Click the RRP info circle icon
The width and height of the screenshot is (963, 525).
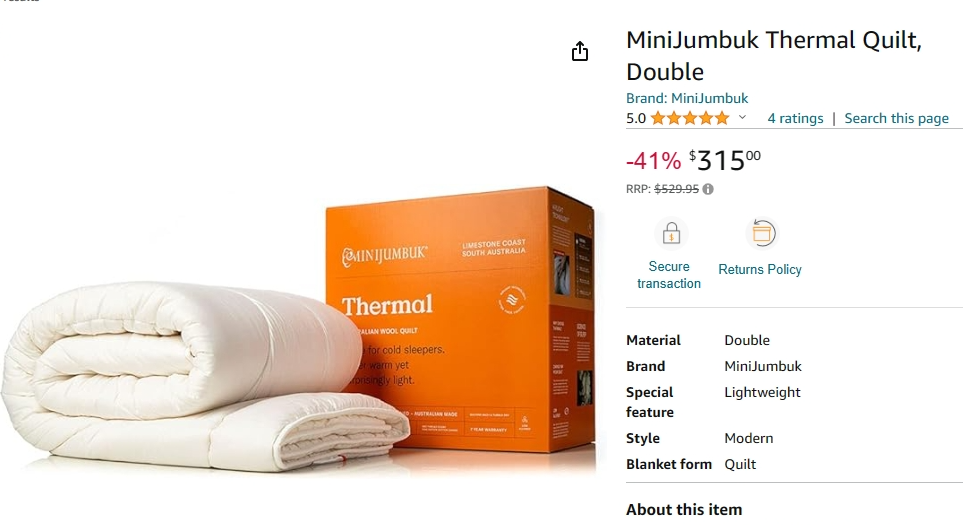tap(708, 189)
